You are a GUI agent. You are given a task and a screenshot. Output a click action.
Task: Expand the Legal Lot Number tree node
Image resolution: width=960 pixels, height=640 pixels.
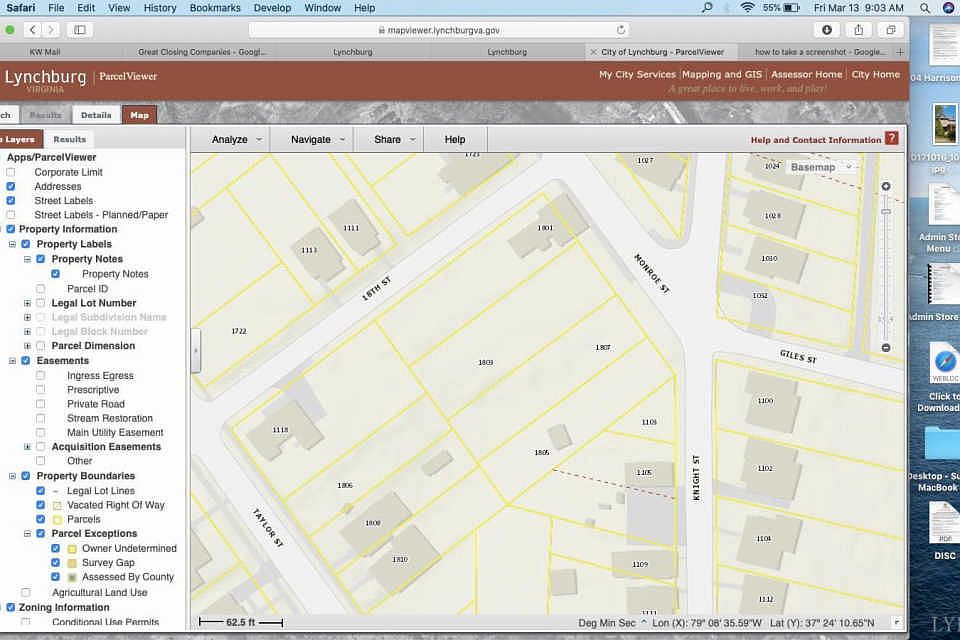click(x=27, y=303)
